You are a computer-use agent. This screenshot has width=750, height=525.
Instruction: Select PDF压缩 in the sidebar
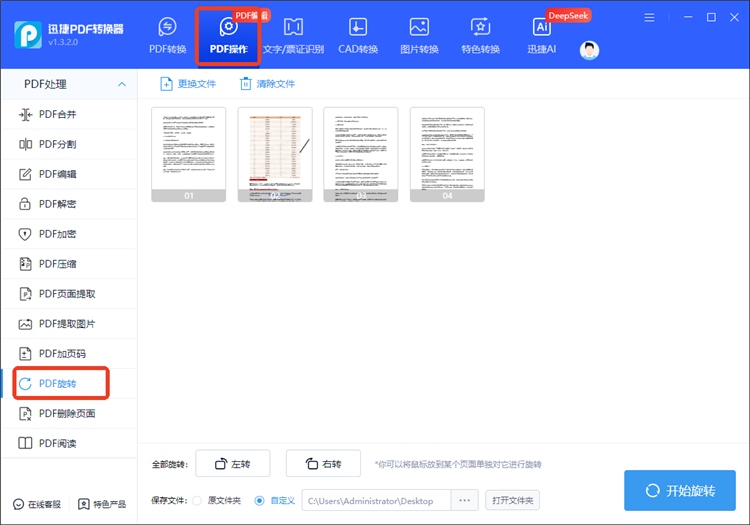coord(69,264)
